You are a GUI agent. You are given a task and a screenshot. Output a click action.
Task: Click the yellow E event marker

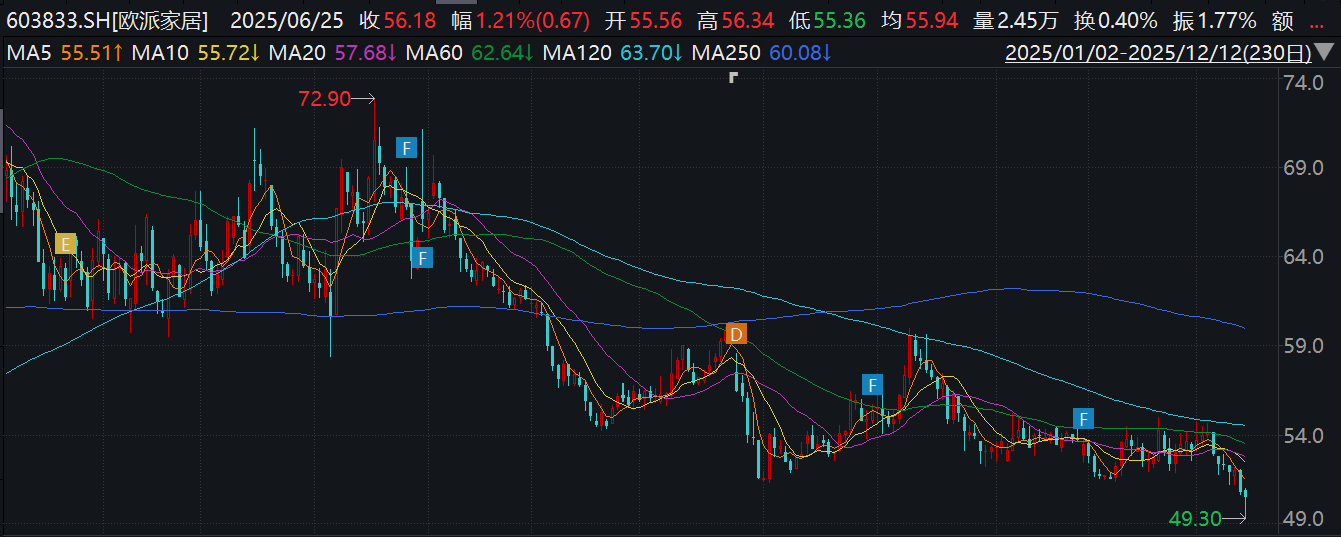[x=66, y=243]
